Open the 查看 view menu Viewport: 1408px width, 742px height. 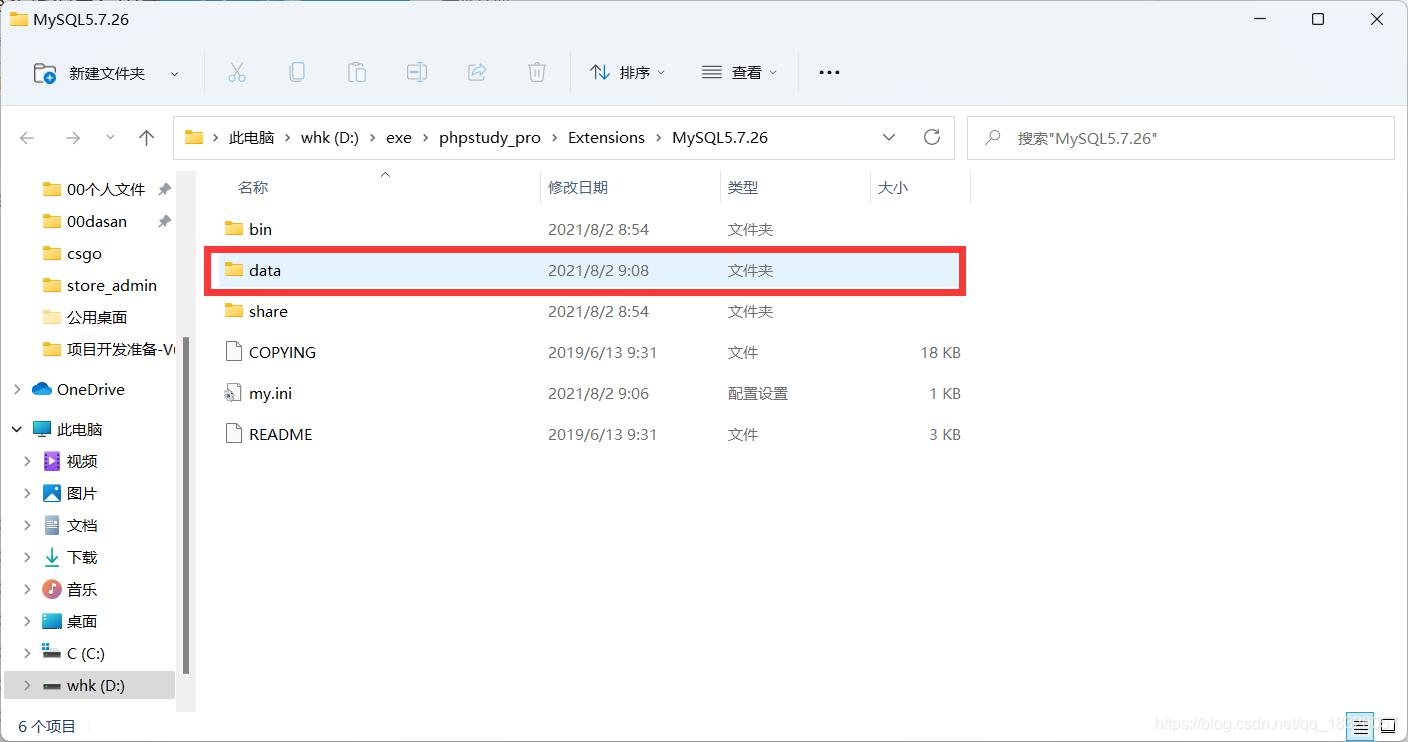pyautogui.click(x=739, y=72)
